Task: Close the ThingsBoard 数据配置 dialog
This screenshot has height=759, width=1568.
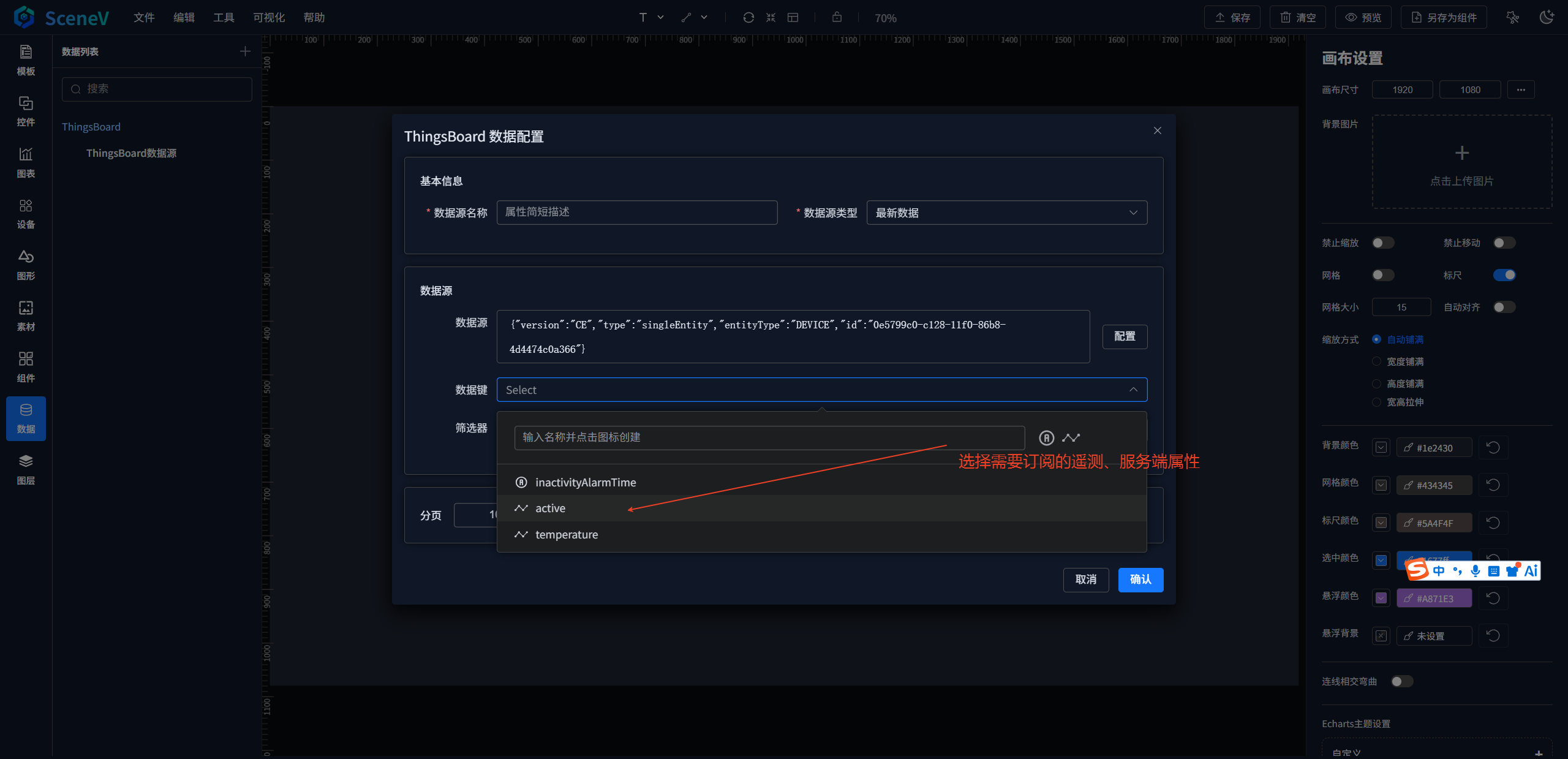Action: coord(1158,130)
